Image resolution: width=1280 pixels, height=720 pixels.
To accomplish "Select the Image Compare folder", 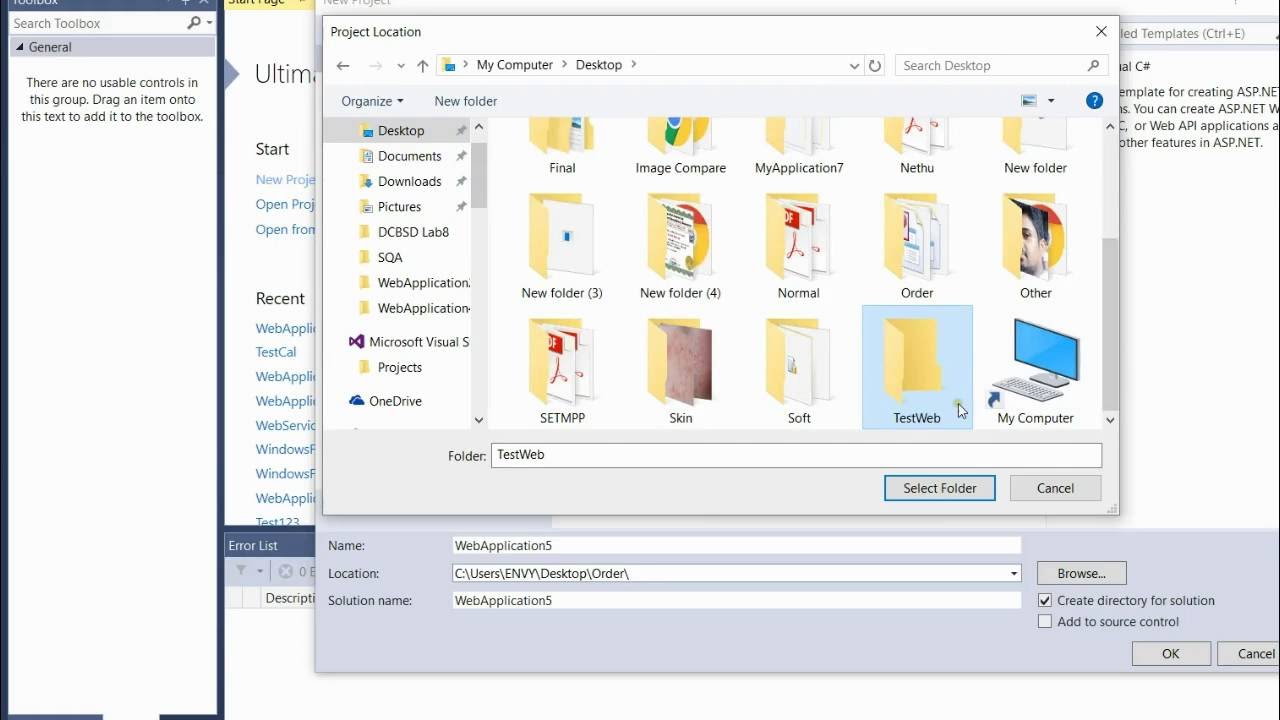I will click(x=681, y=148).
